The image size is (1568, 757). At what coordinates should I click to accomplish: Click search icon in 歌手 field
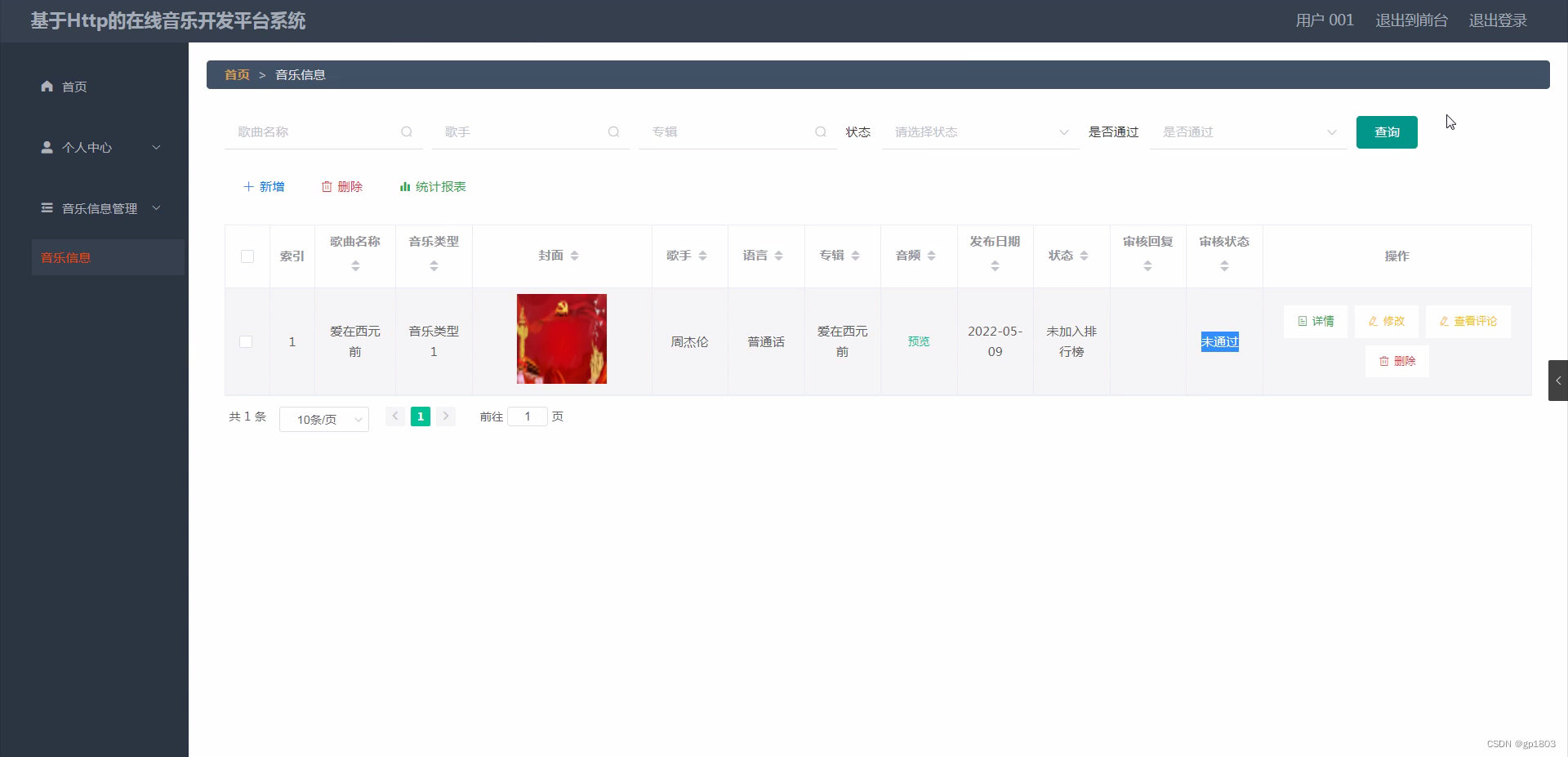pyautogui.click(x=613, y=131)
